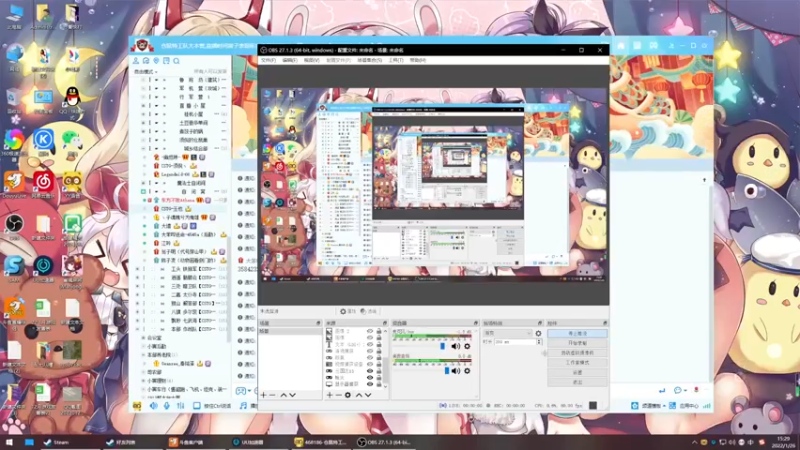Open OBS 文件(F) menu
The width and height of the screenshot is (800, 450).
point(268,60)
